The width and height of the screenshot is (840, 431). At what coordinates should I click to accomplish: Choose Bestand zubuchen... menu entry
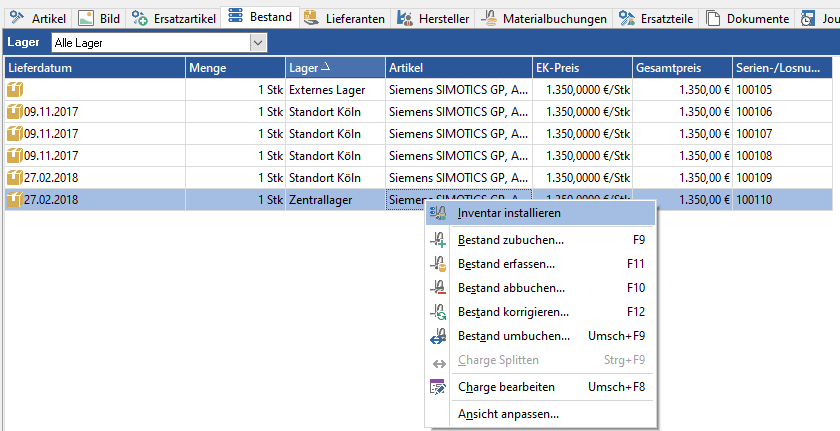(x=541, y=240)
